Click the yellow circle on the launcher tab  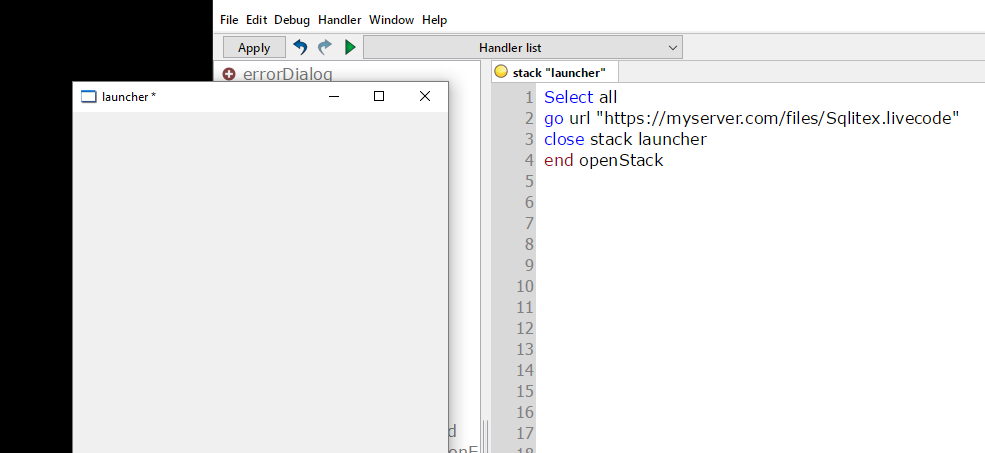click(x=501, y=72)
